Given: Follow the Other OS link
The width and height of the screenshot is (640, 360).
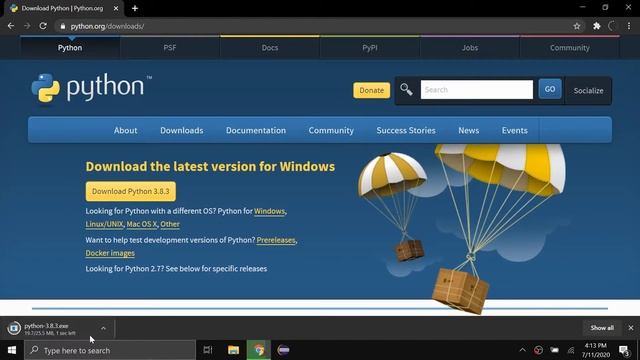Looking at the screenshot, I should coord(170,224).
